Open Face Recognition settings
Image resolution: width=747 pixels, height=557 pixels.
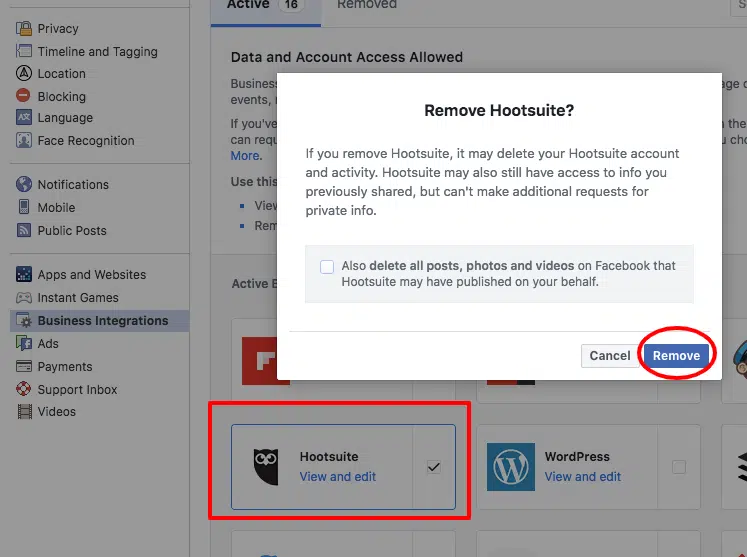pos(86,141)
